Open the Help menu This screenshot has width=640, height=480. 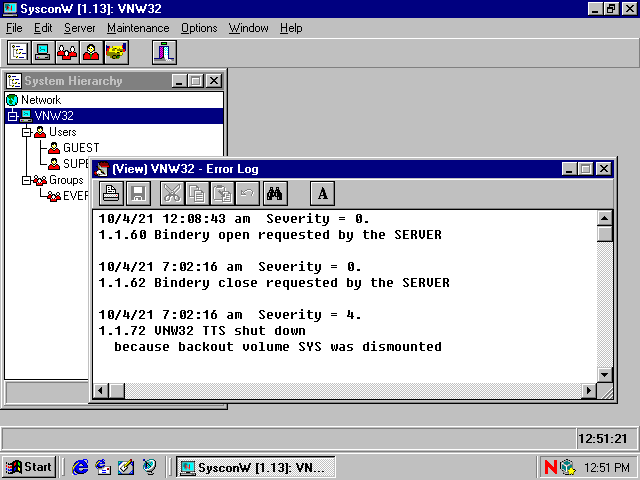point(291,28)
